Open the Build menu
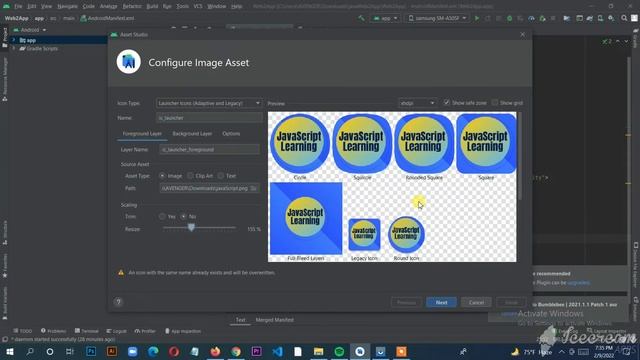Screen dimensions: 640x360 pyautogui.click(x=152, y=6)
